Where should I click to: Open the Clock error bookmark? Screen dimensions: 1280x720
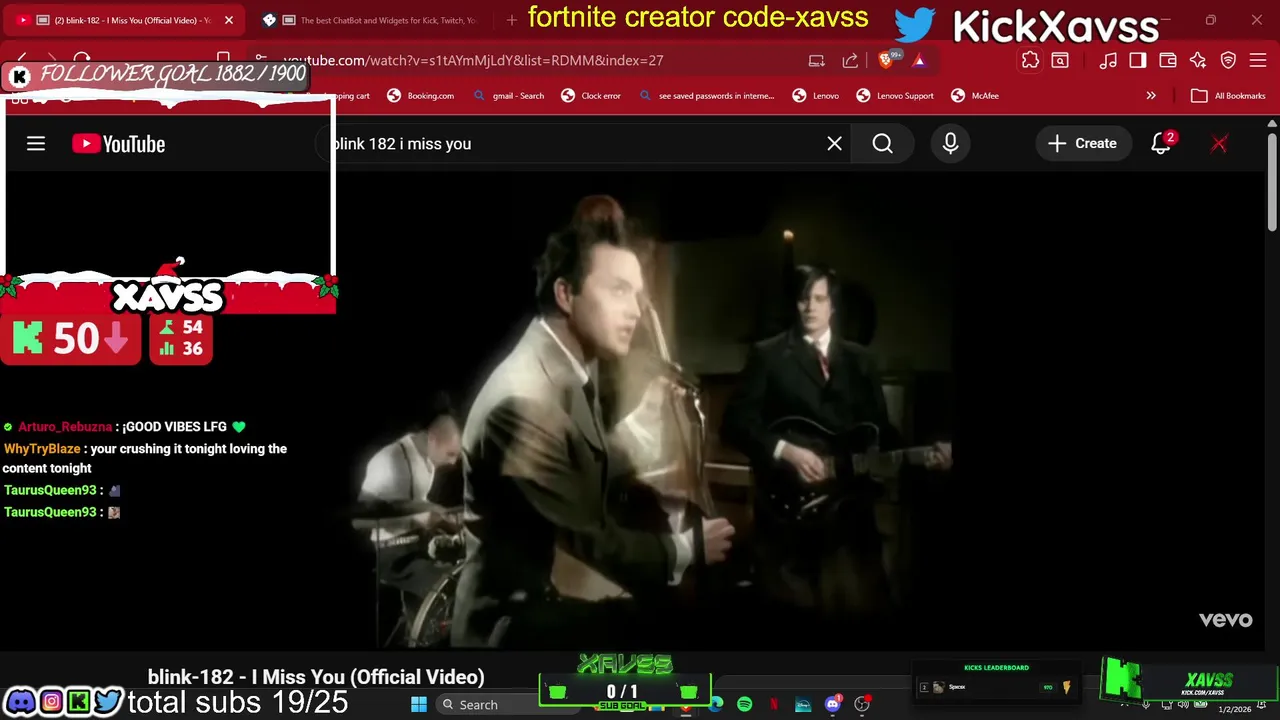coord(591,96)
